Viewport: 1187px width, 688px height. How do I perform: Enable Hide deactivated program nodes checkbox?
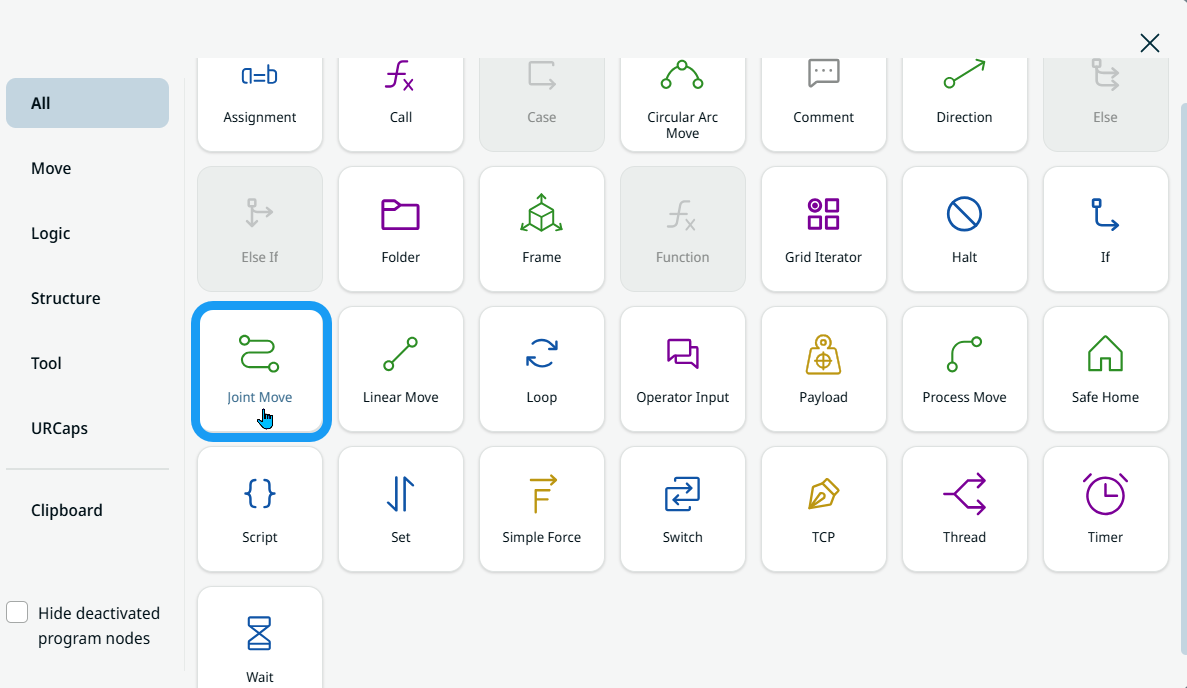[x=17, y=613]
